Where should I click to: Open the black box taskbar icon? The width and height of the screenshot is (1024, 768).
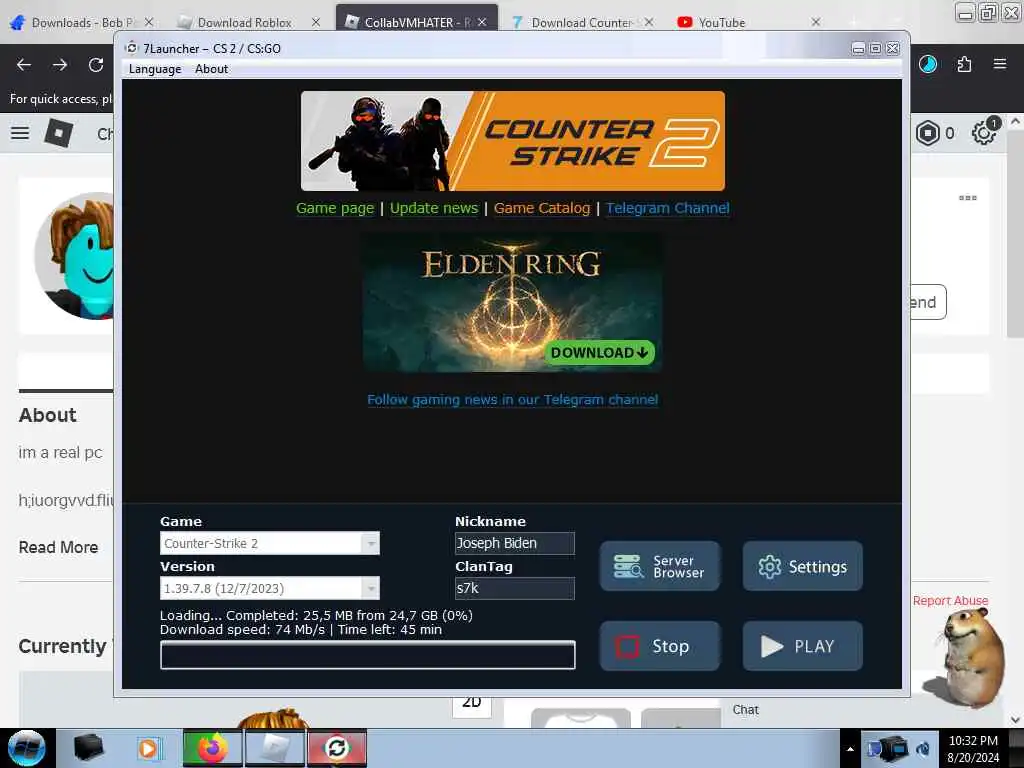point(88,748)
